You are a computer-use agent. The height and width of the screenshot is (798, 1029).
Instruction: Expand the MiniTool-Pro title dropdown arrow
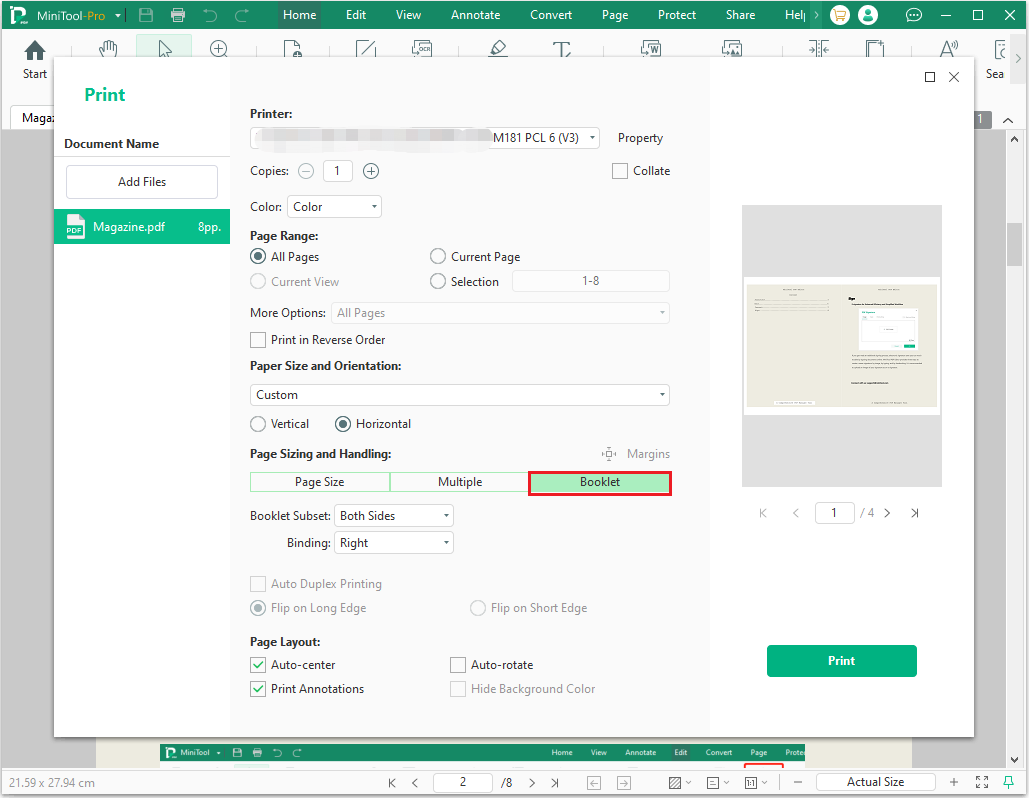(x=118, y=15)
